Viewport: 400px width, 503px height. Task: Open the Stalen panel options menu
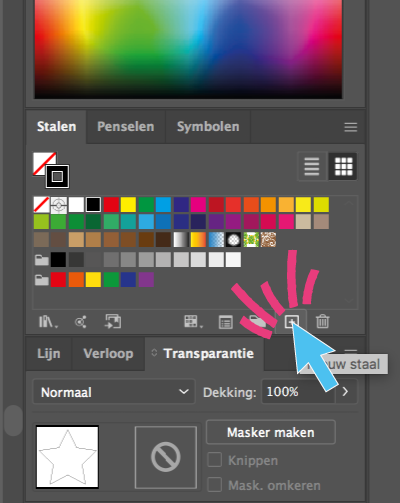[351, 127]
